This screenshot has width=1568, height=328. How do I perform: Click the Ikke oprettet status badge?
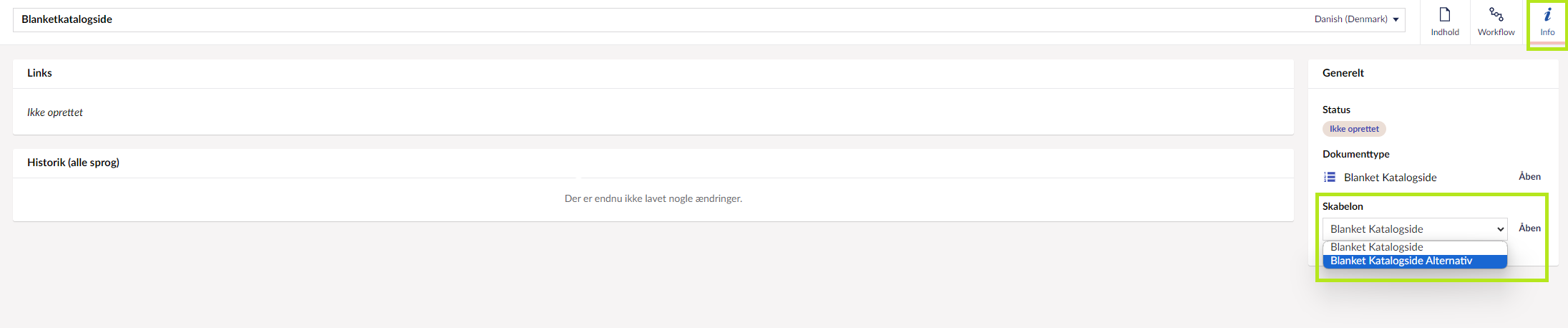click(1353, 129)
